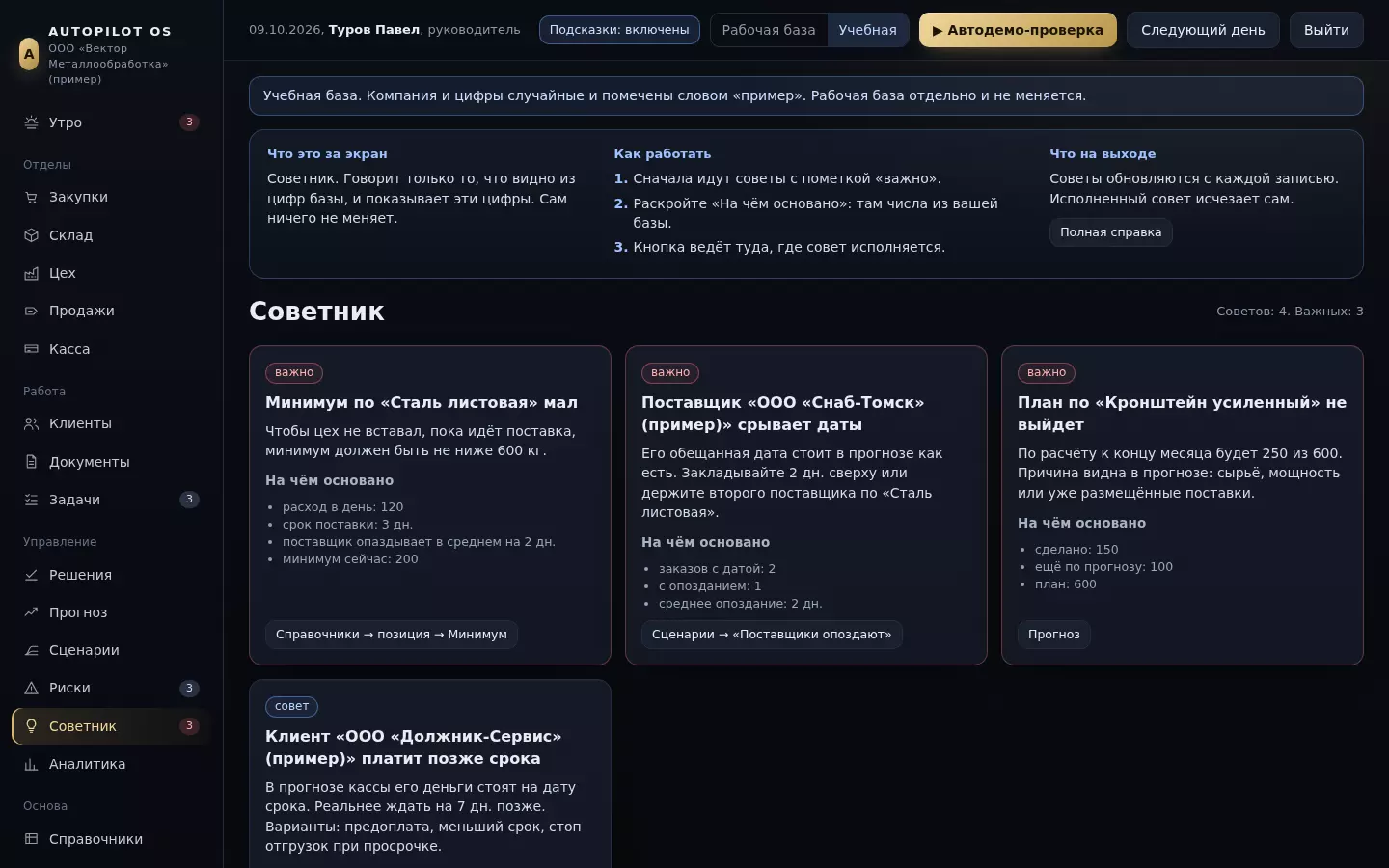Go to the Продажи section label
Screen dimensions: 1389x868
(x=82, y=311)
